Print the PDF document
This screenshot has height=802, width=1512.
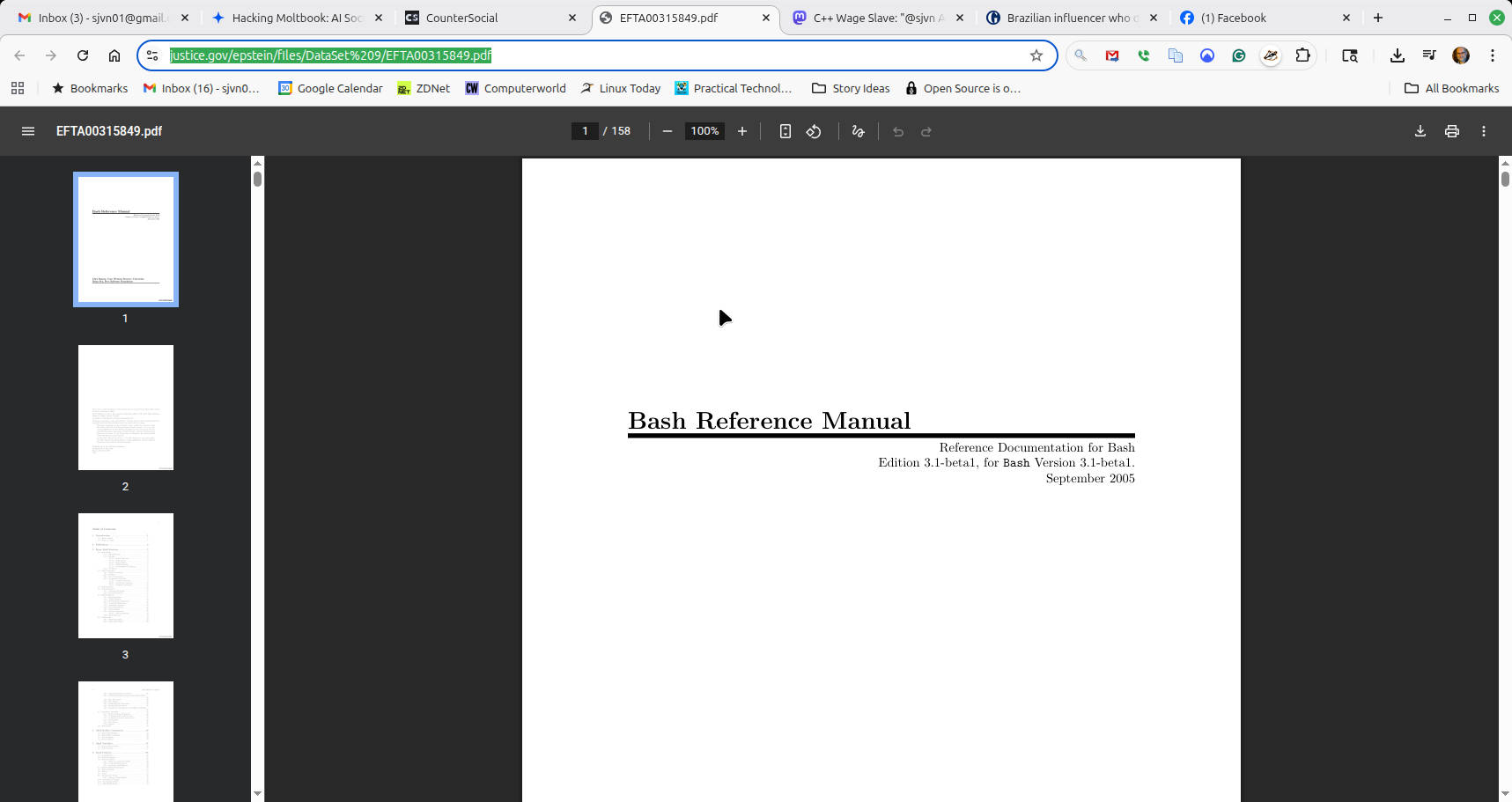[1452, 131]
